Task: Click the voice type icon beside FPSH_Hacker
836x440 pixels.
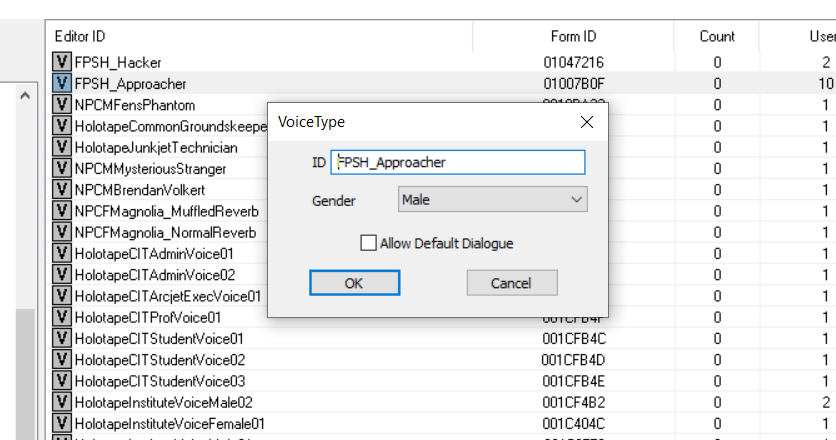Action: (x=62, y=62)
